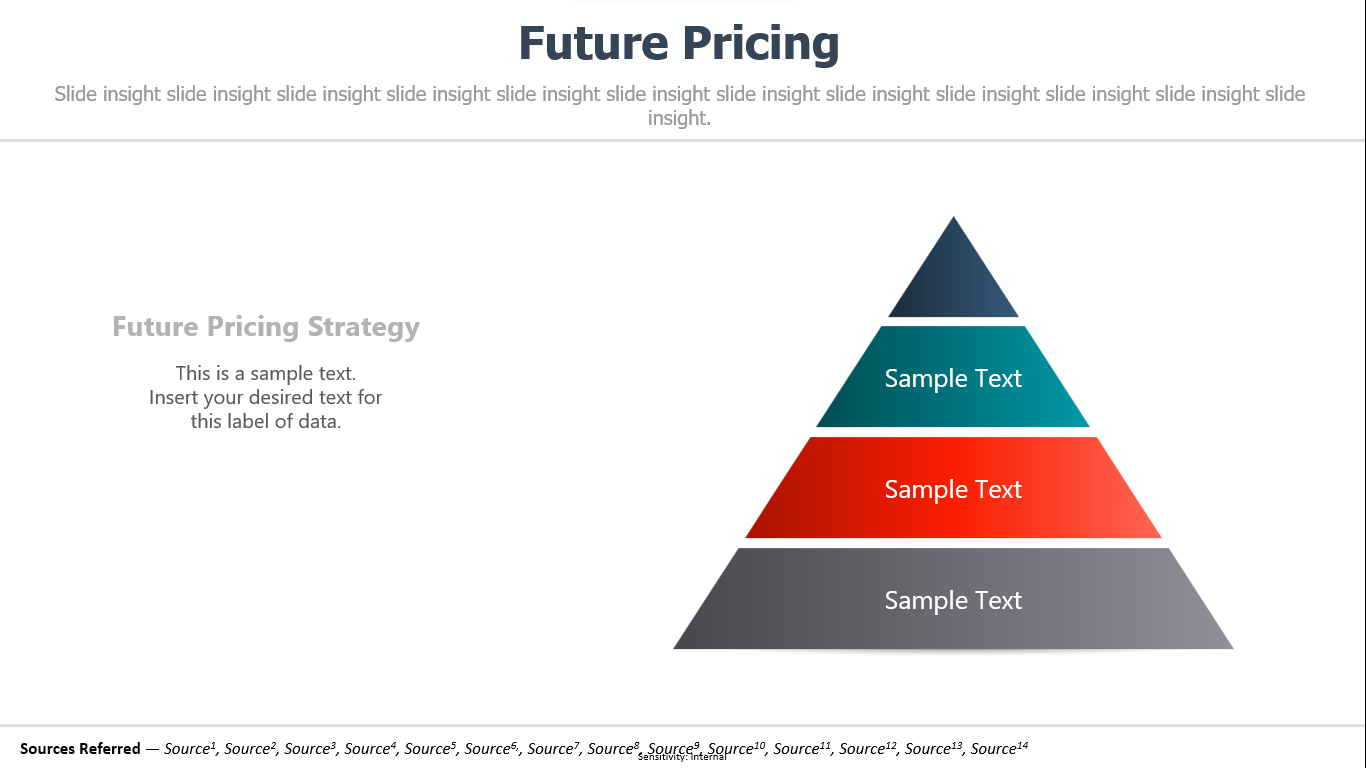
Task: Click the Source1 reference in footer
Action: pyautogui.click(x=190, y=748)
